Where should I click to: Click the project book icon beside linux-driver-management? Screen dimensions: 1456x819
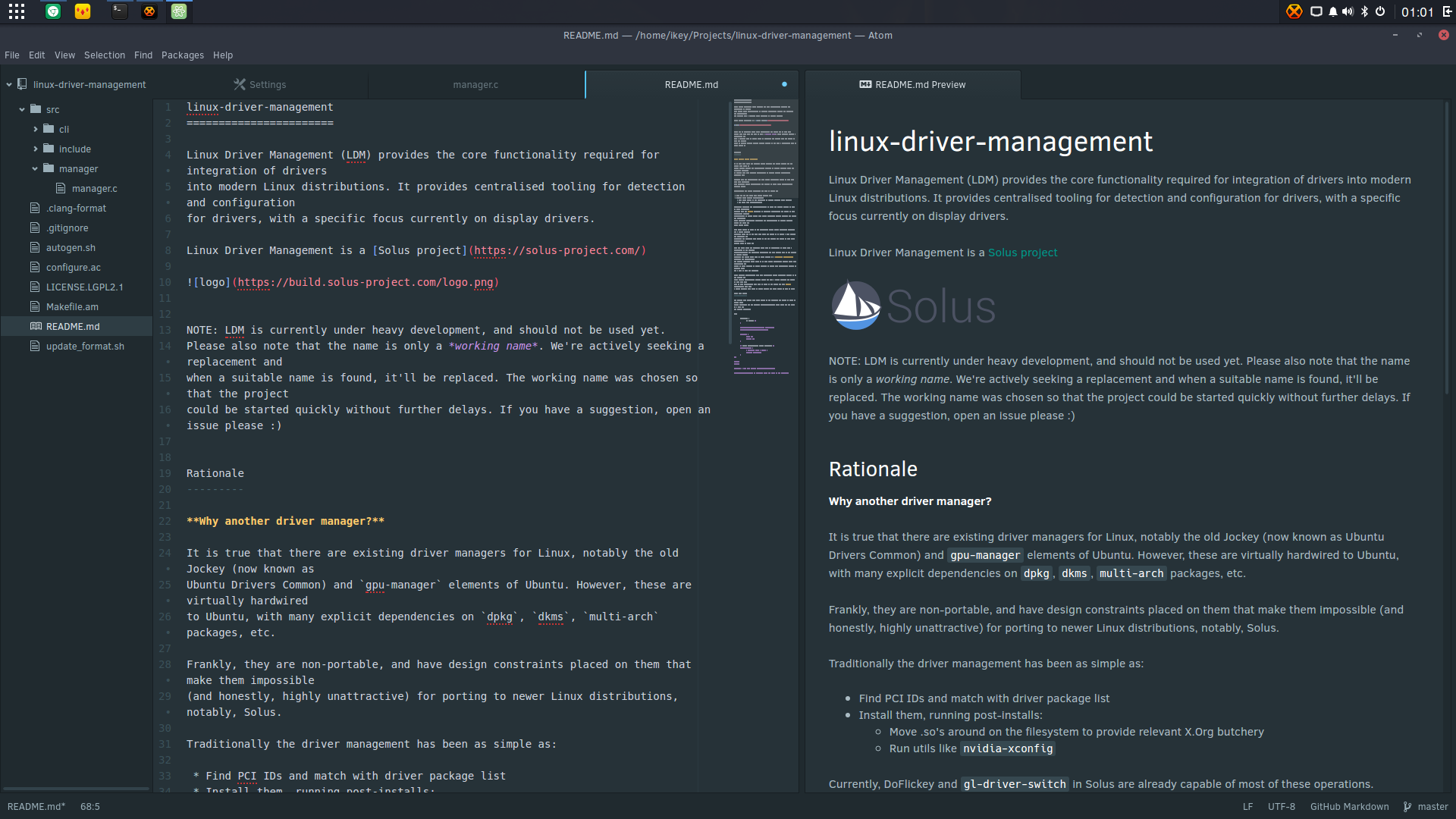click(23, 84)
